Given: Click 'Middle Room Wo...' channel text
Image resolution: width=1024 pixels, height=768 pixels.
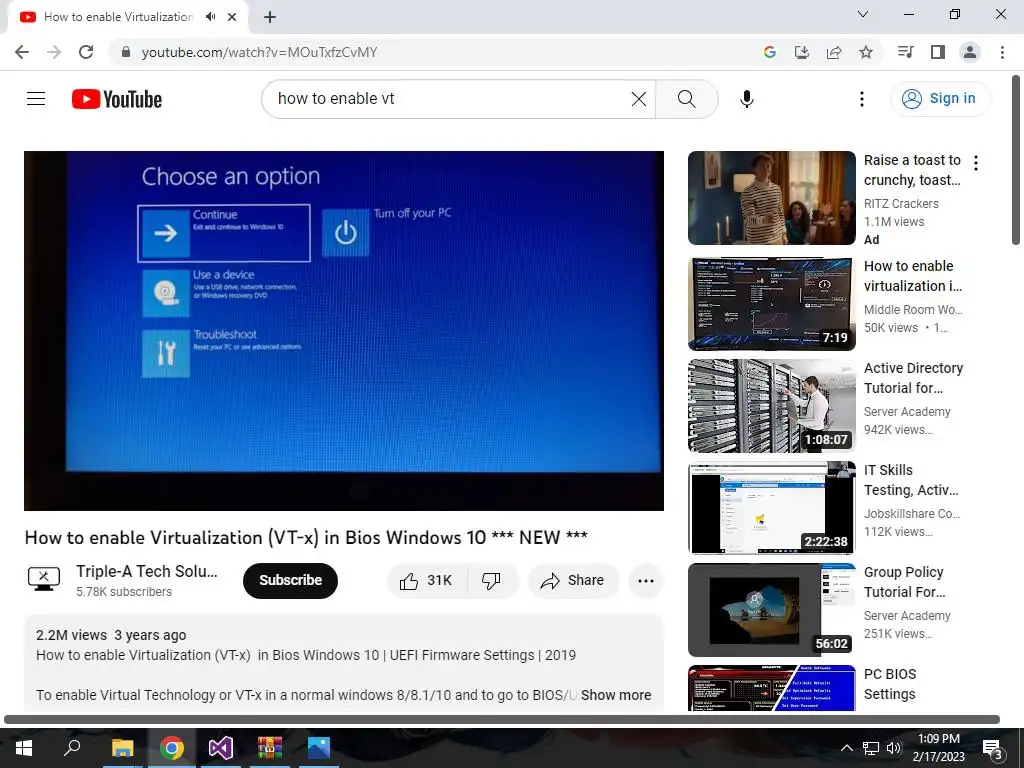Looking at the screenshot, I should (913, 310).
